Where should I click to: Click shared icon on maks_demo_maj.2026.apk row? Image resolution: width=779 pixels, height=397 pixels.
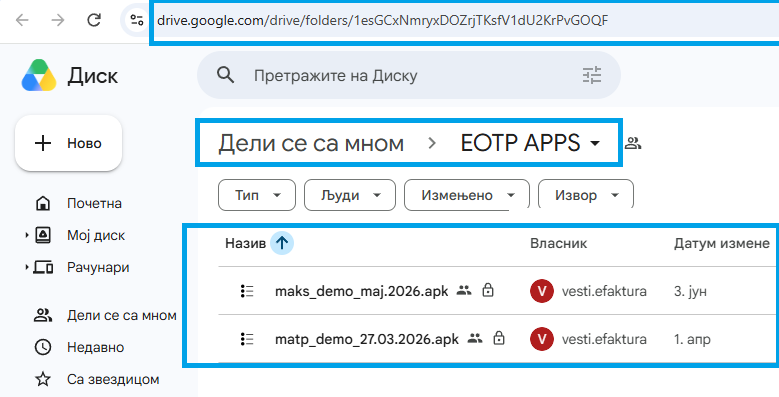coord(464,291)
